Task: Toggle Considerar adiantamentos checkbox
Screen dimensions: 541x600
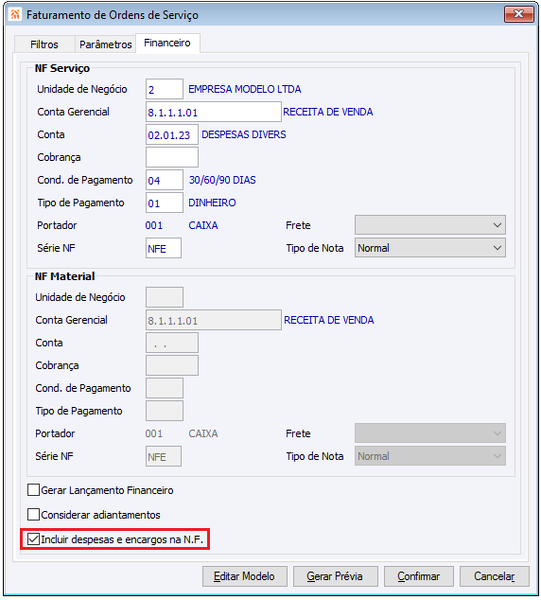Action: 34,514
